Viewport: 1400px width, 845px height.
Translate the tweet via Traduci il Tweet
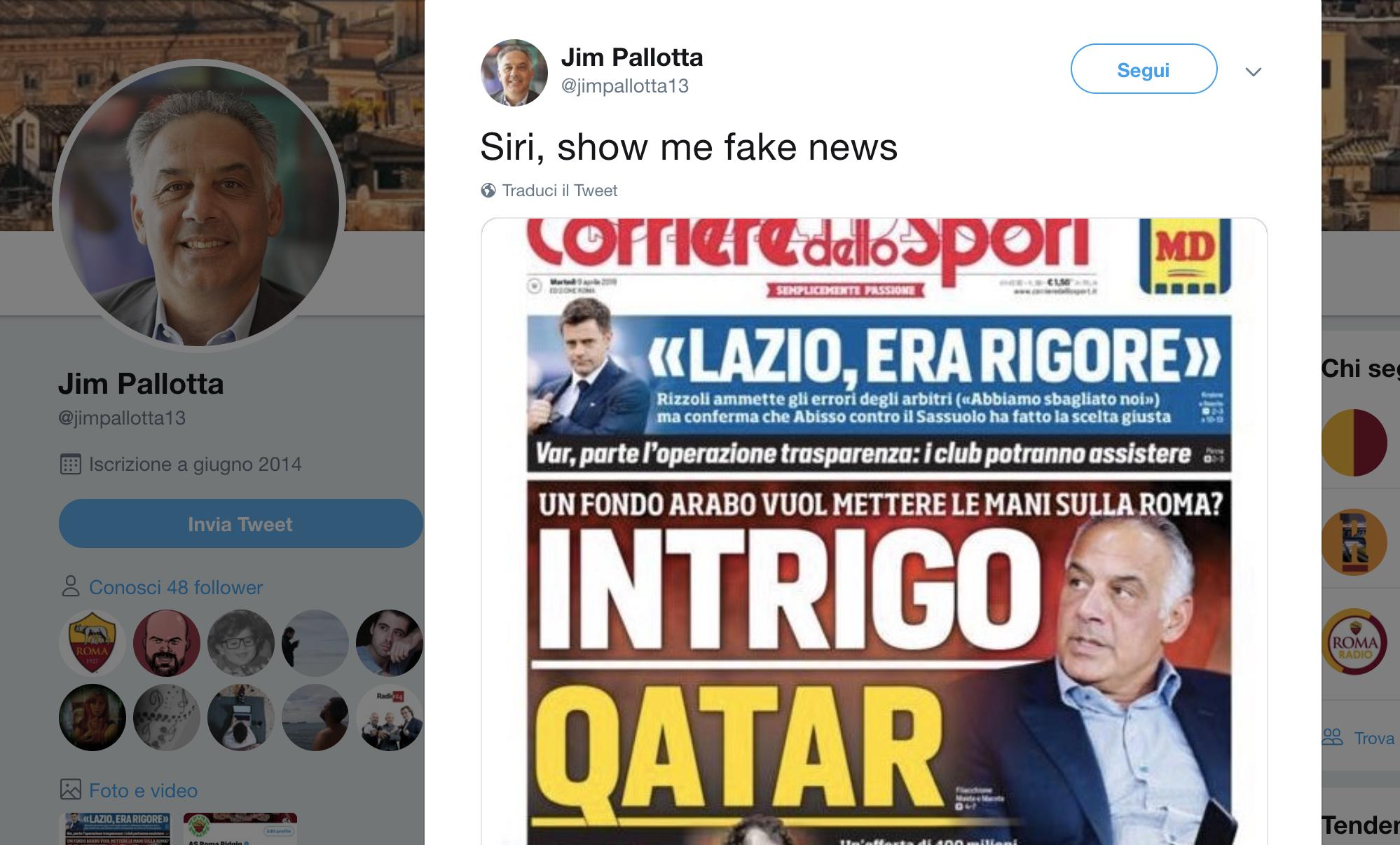click(559, 191)
